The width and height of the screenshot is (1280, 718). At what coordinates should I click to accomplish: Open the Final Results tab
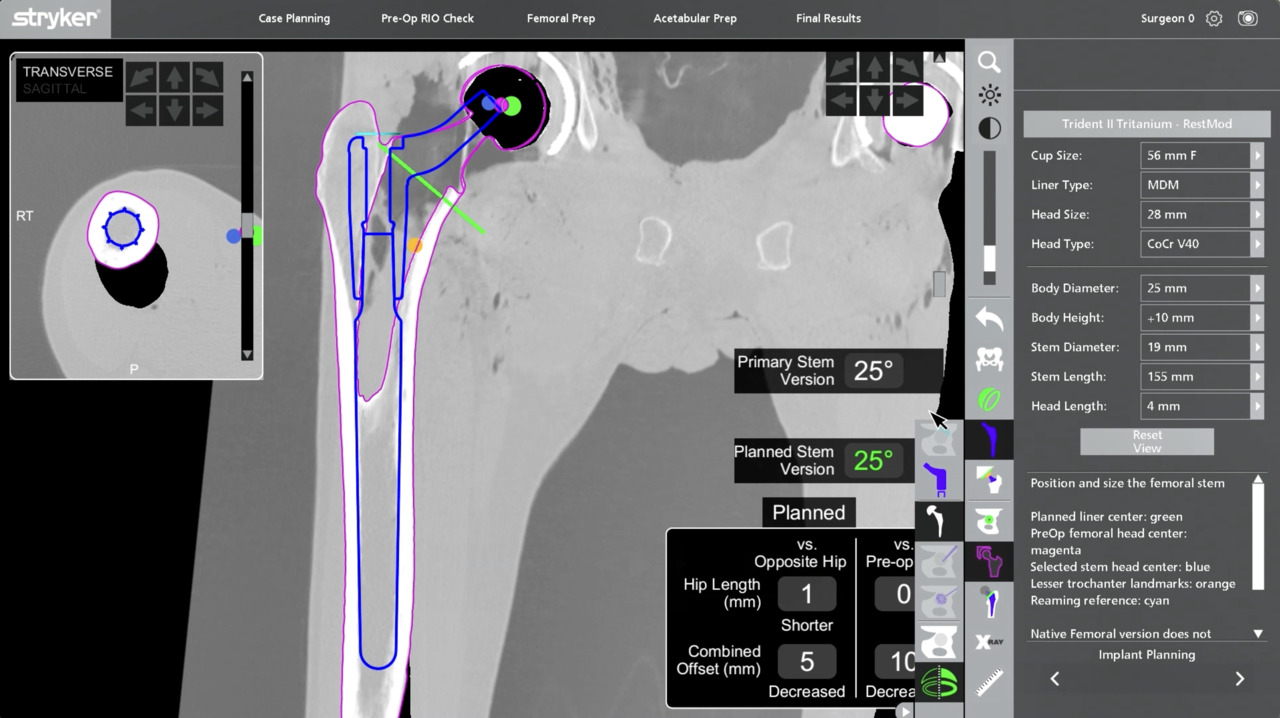(x=828, y=18)
